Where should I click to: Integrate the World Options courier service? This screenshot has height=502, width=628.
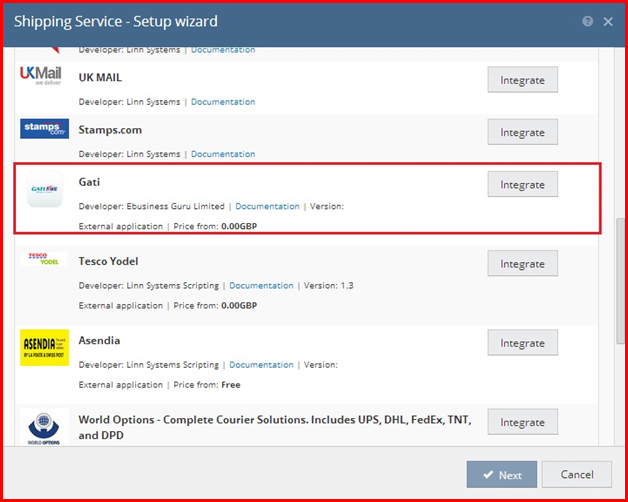522,422
